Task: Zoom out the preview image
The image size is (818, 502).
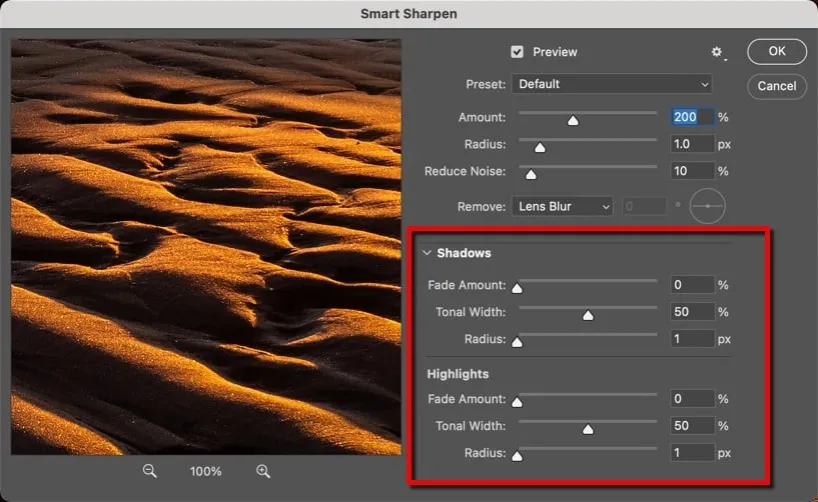Action: pyautogui.click(x=149, y=471)
